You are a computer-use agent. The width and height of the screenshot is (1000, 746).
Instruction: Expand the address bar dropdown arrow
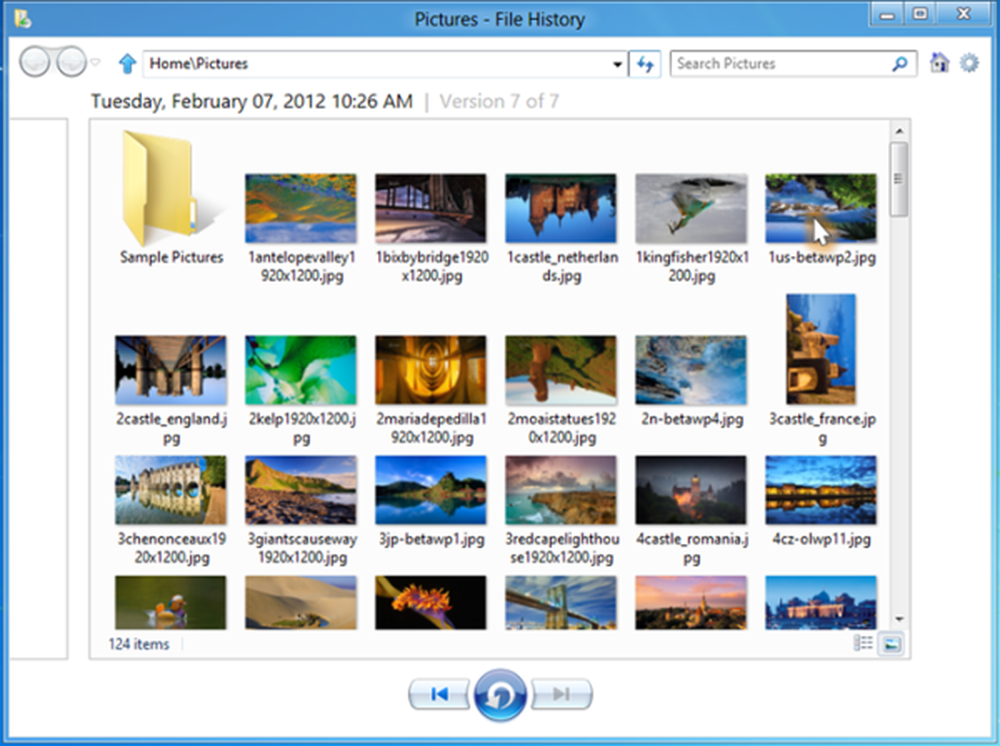point(617,64)
